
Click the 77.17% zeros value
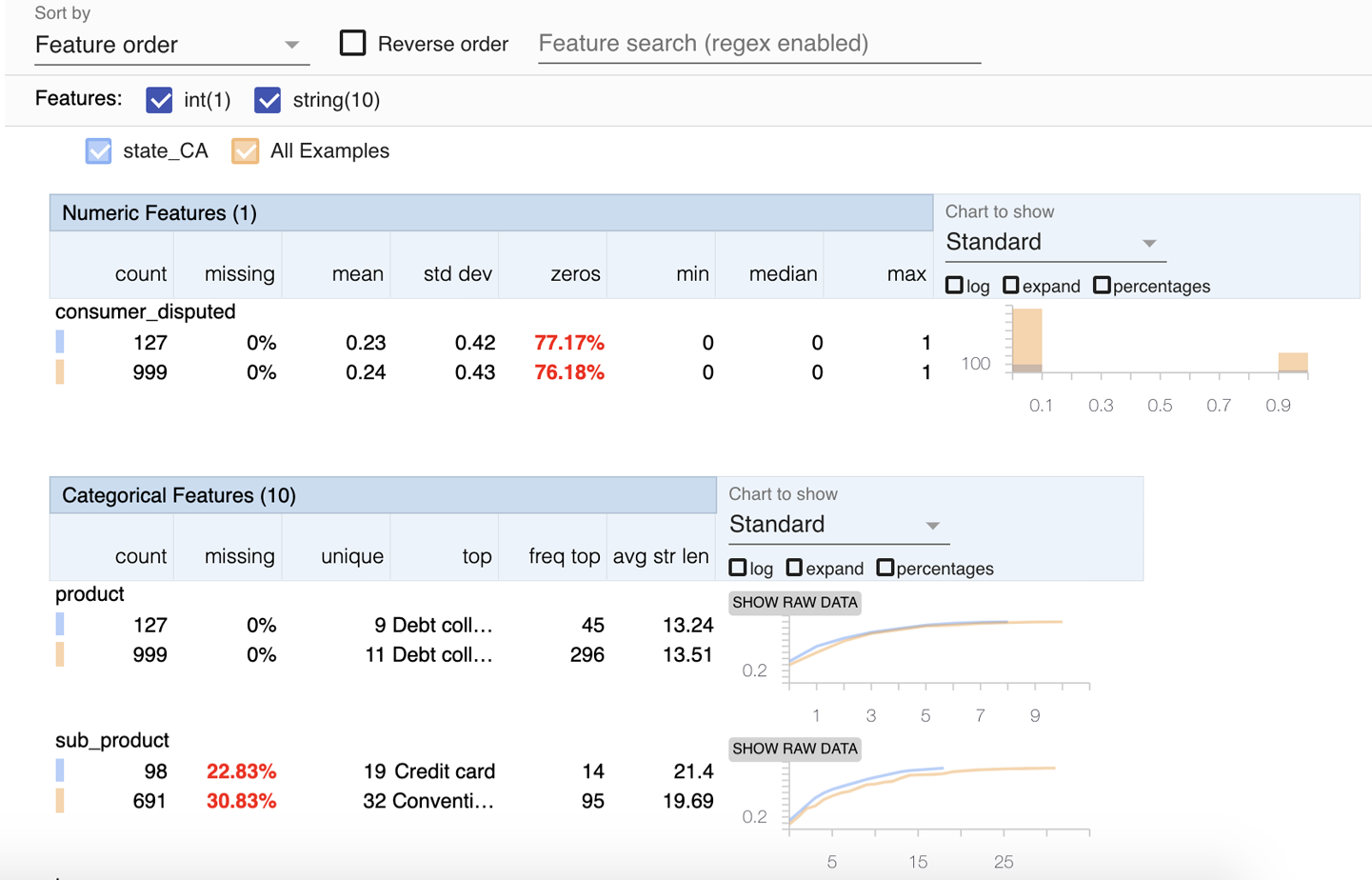point(569,343)
